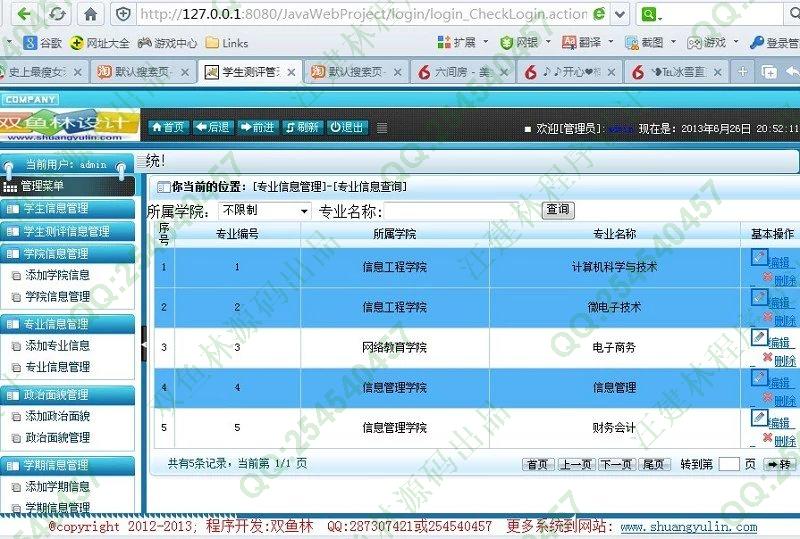Open the 翻译 translate dropdown
The width and height of the screenshot is (800, 539).
[587, 42]
